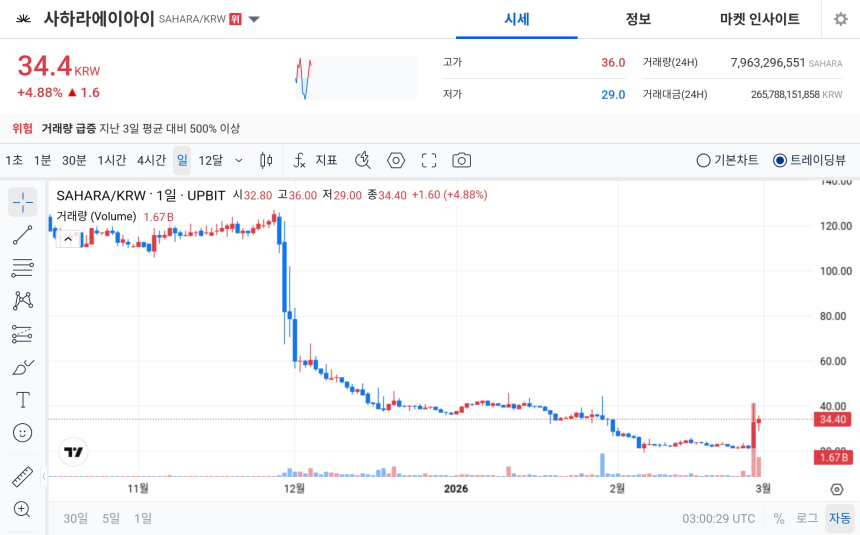
Task: Click the 위험 거래량 급증 warning notice
Action: pyautogui.click(x=126, y=128)
